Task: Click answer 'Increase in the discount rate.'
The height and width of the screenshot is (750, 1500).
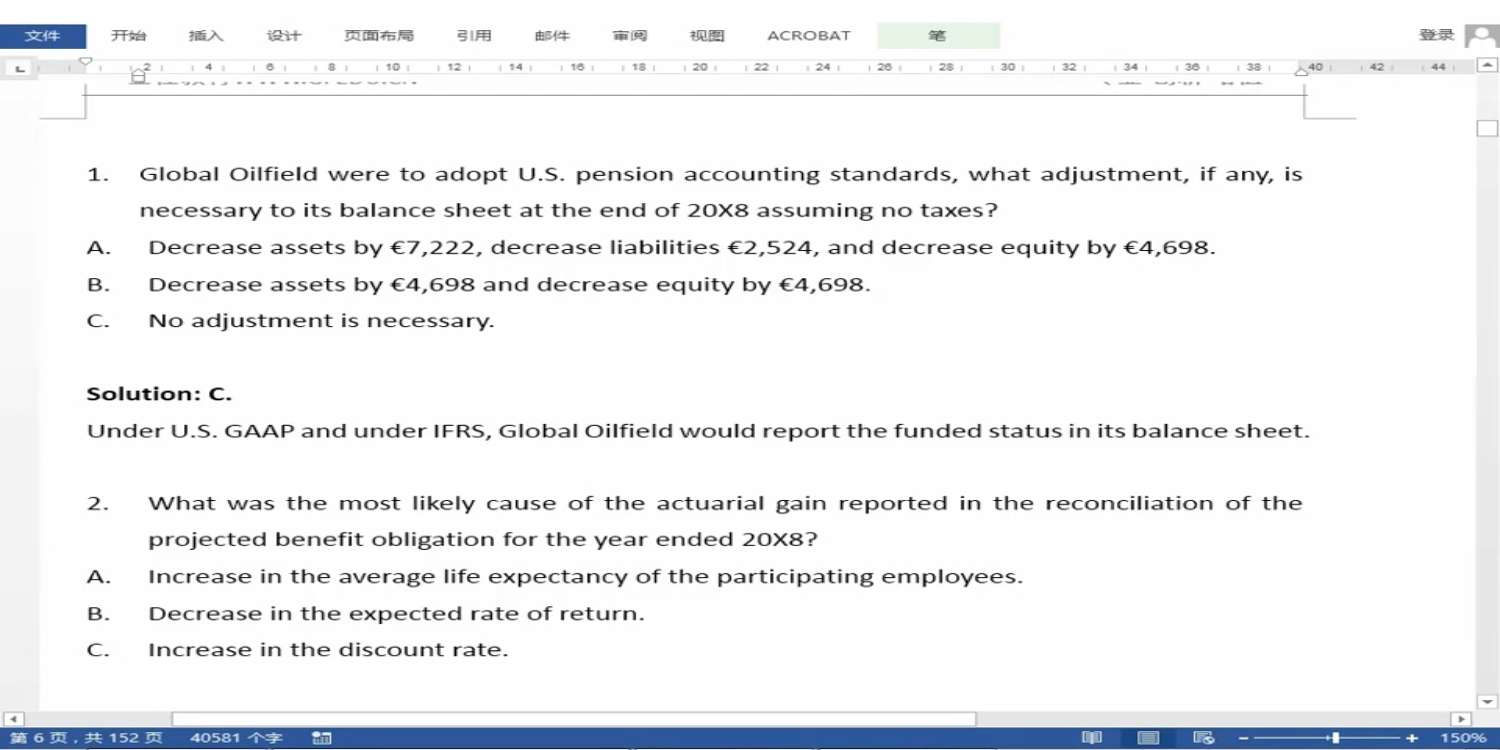Action: (x=328, y=650)
